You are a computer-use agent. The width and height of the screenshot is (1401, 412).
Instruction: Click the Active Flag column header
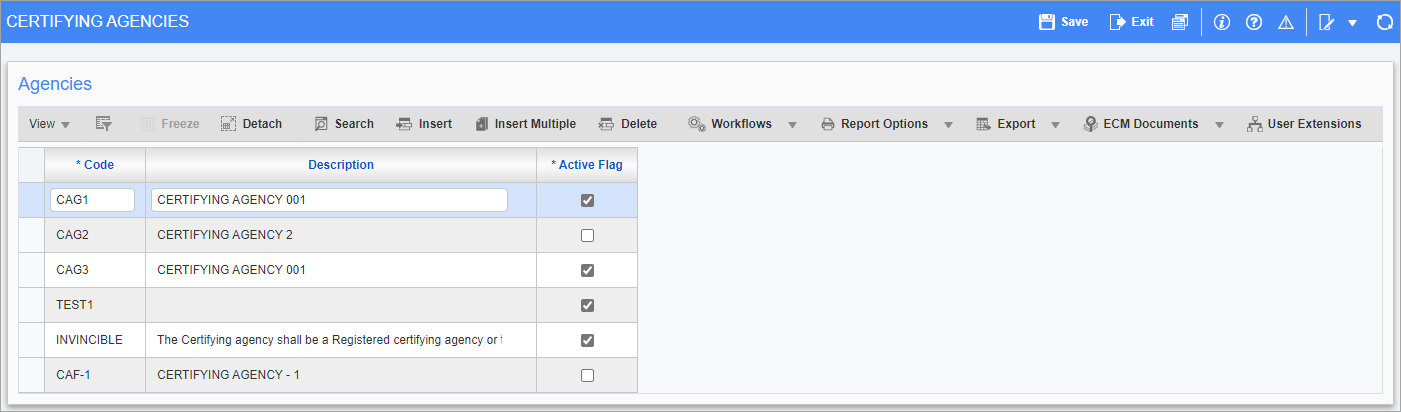coord(587,165)
